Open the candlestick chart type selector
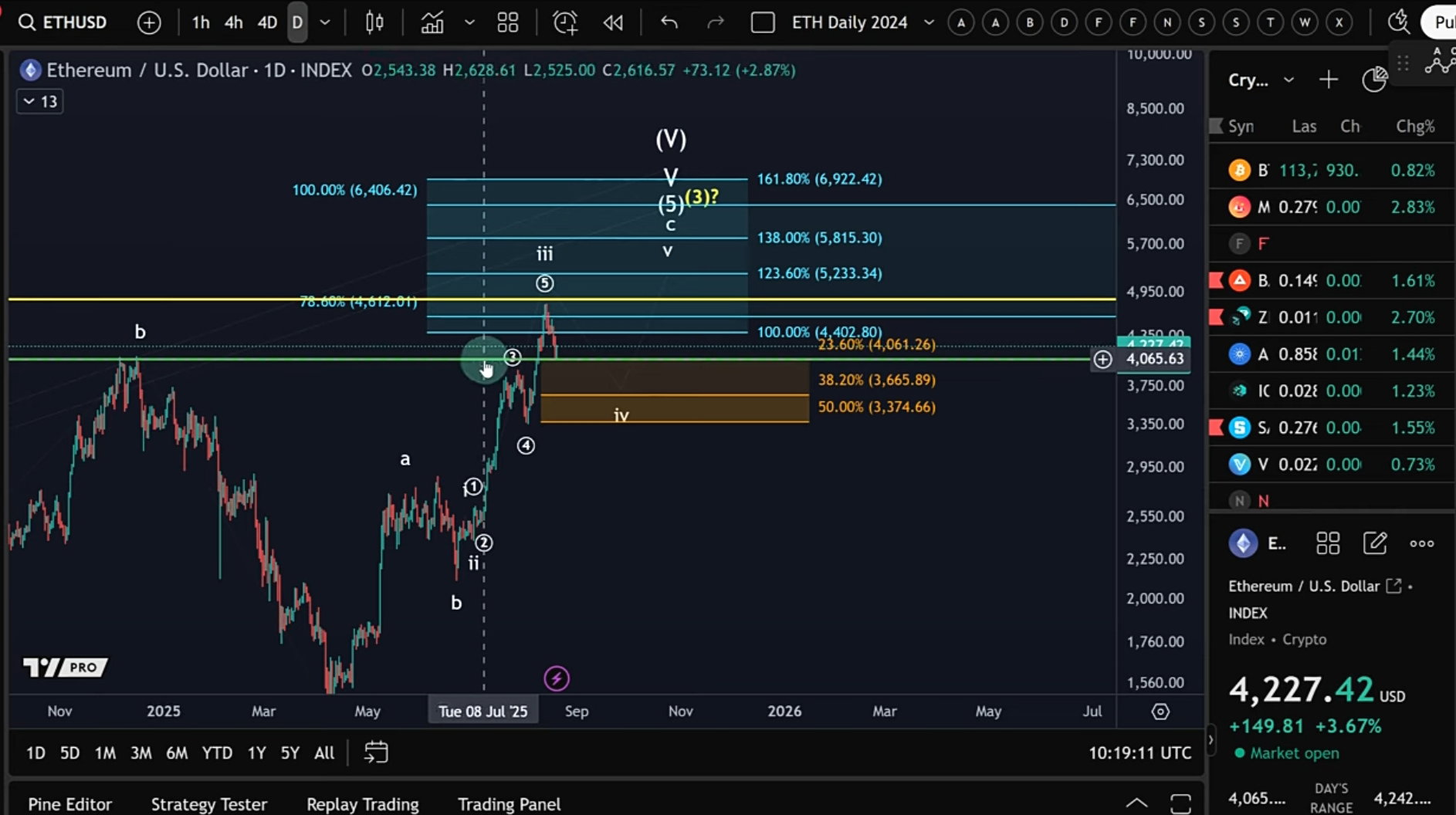The width and height of the screenshot is (1456, 815). coord(374,22)
